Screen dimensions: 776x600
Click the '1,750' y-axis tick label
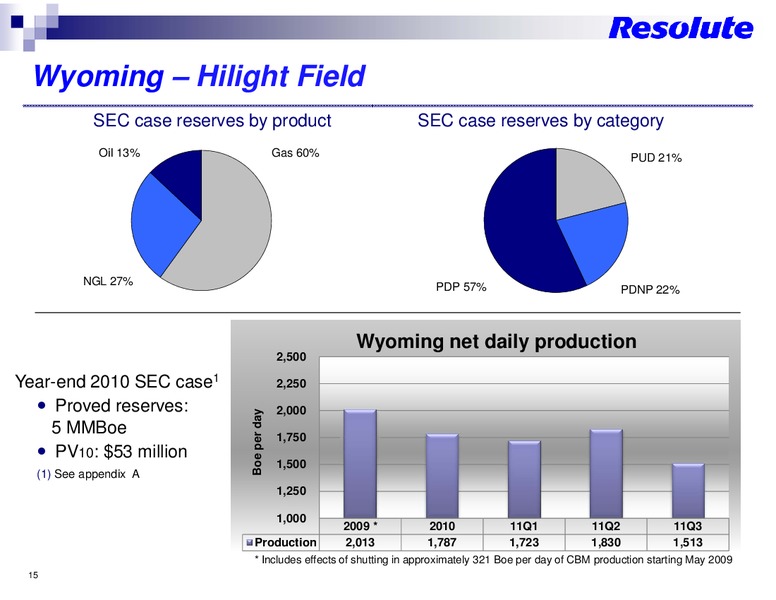(291, 438)
